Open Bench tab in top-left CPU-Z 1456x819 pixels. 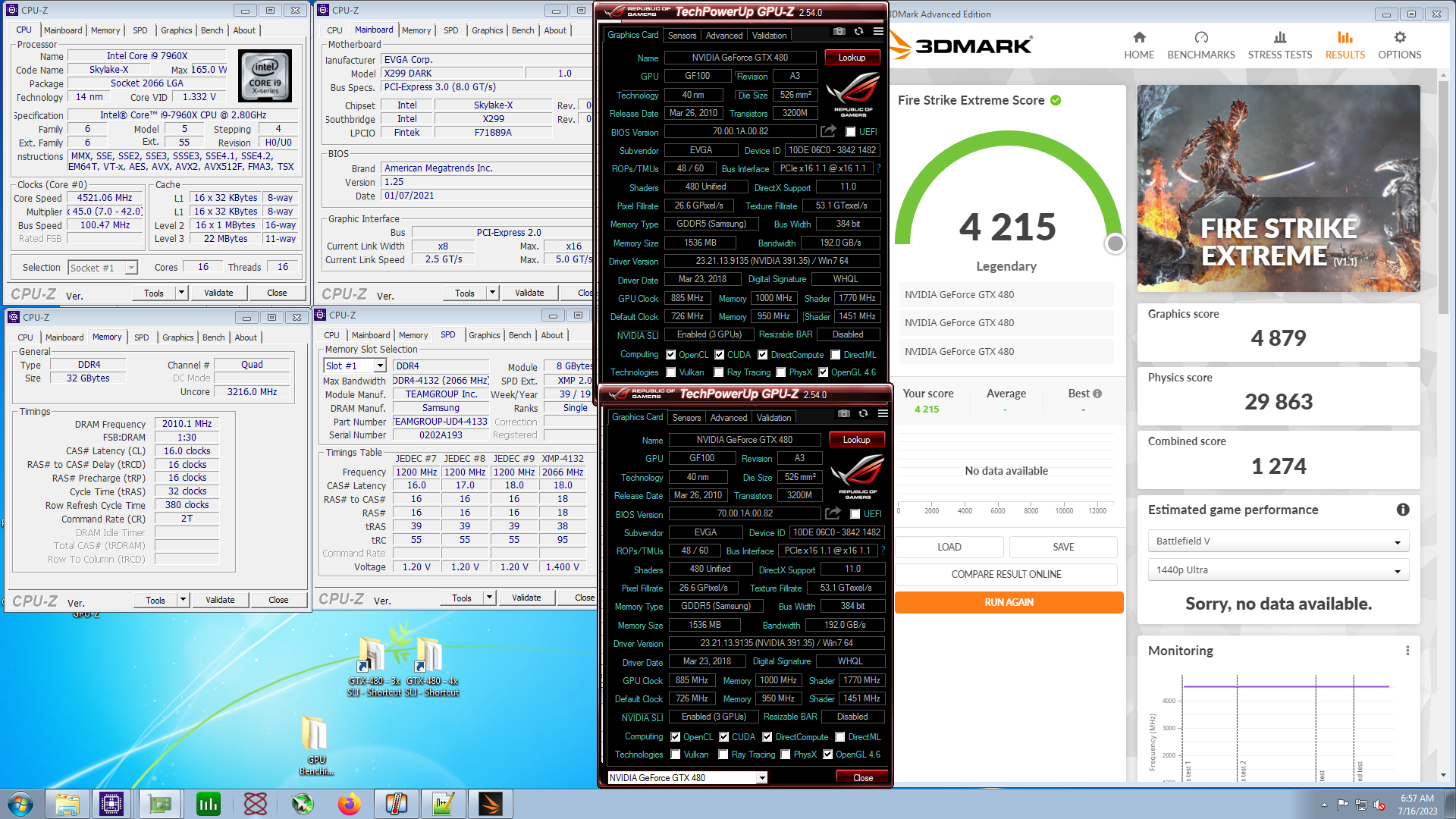(x=212, y=30)
